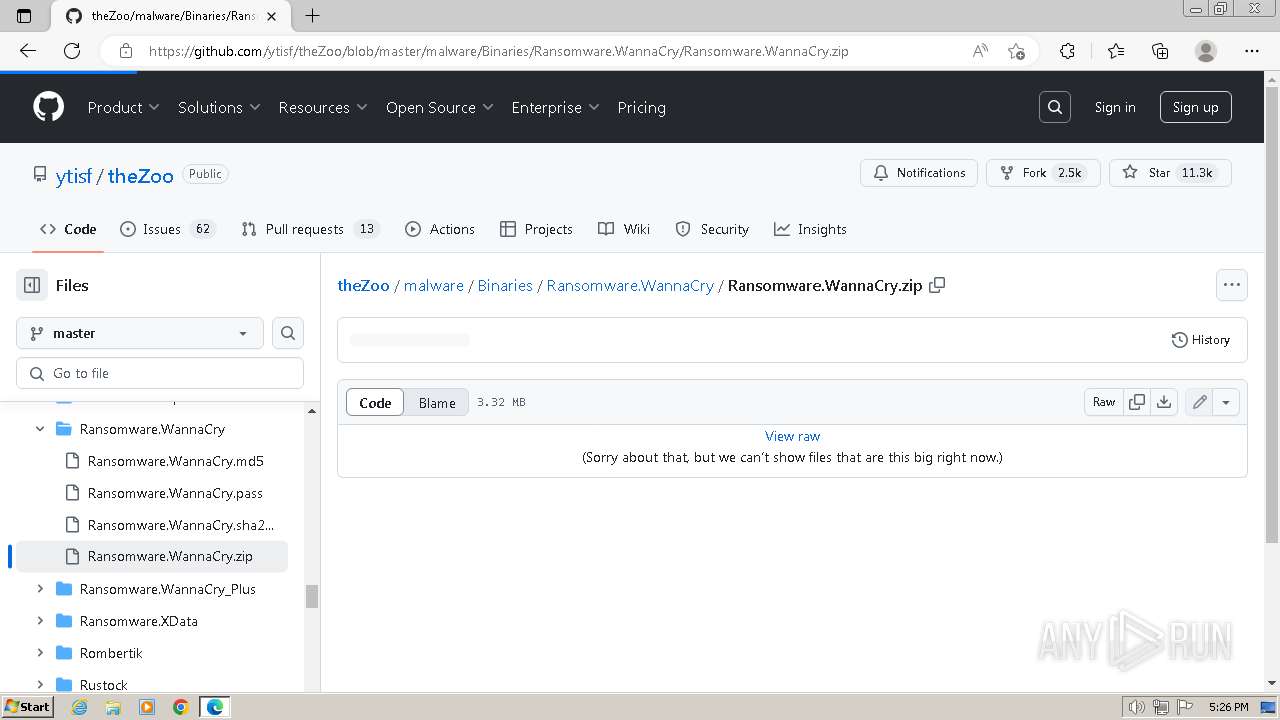
Task: Expand the Rombertik folder
Action: click(40, 653)
